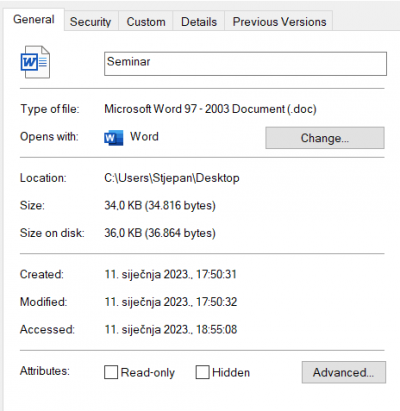Click the Modified date value

coord(171,302)
